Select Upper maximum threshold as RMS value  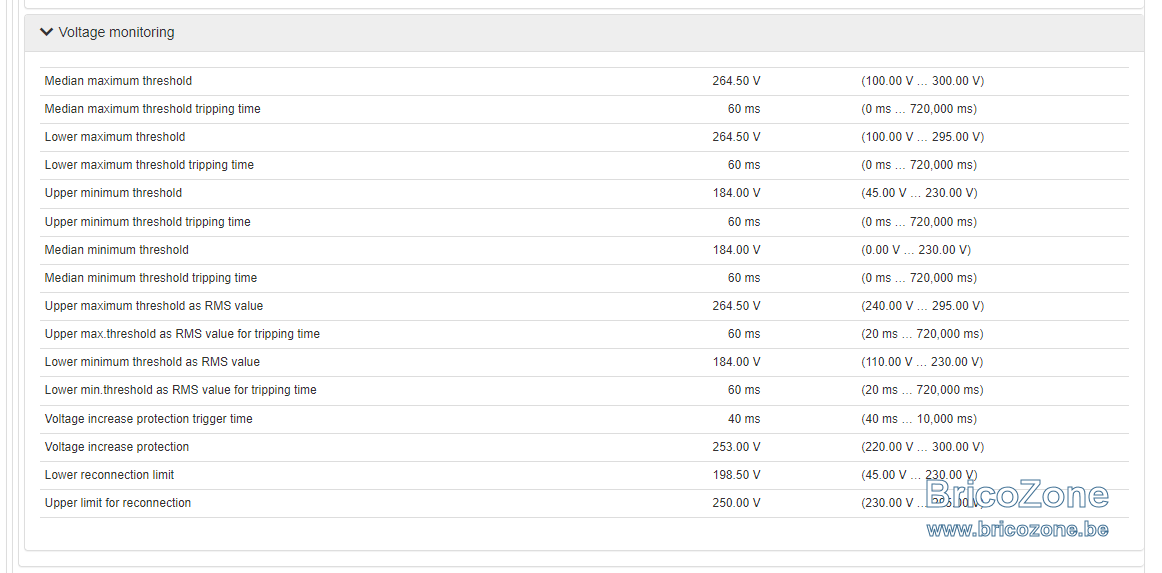[736, 306]
